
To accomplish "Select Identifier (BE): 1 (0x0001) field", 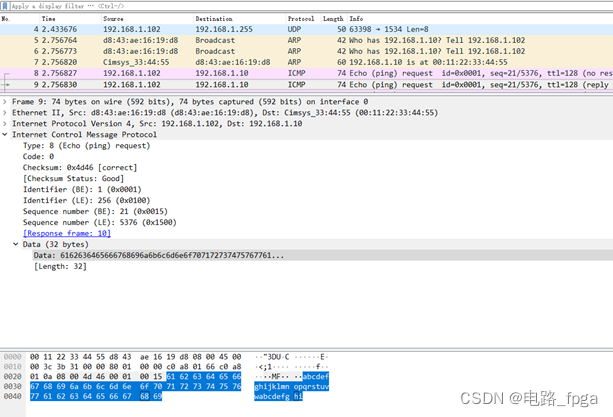I will pyautogui.click(x=82, y=190).
